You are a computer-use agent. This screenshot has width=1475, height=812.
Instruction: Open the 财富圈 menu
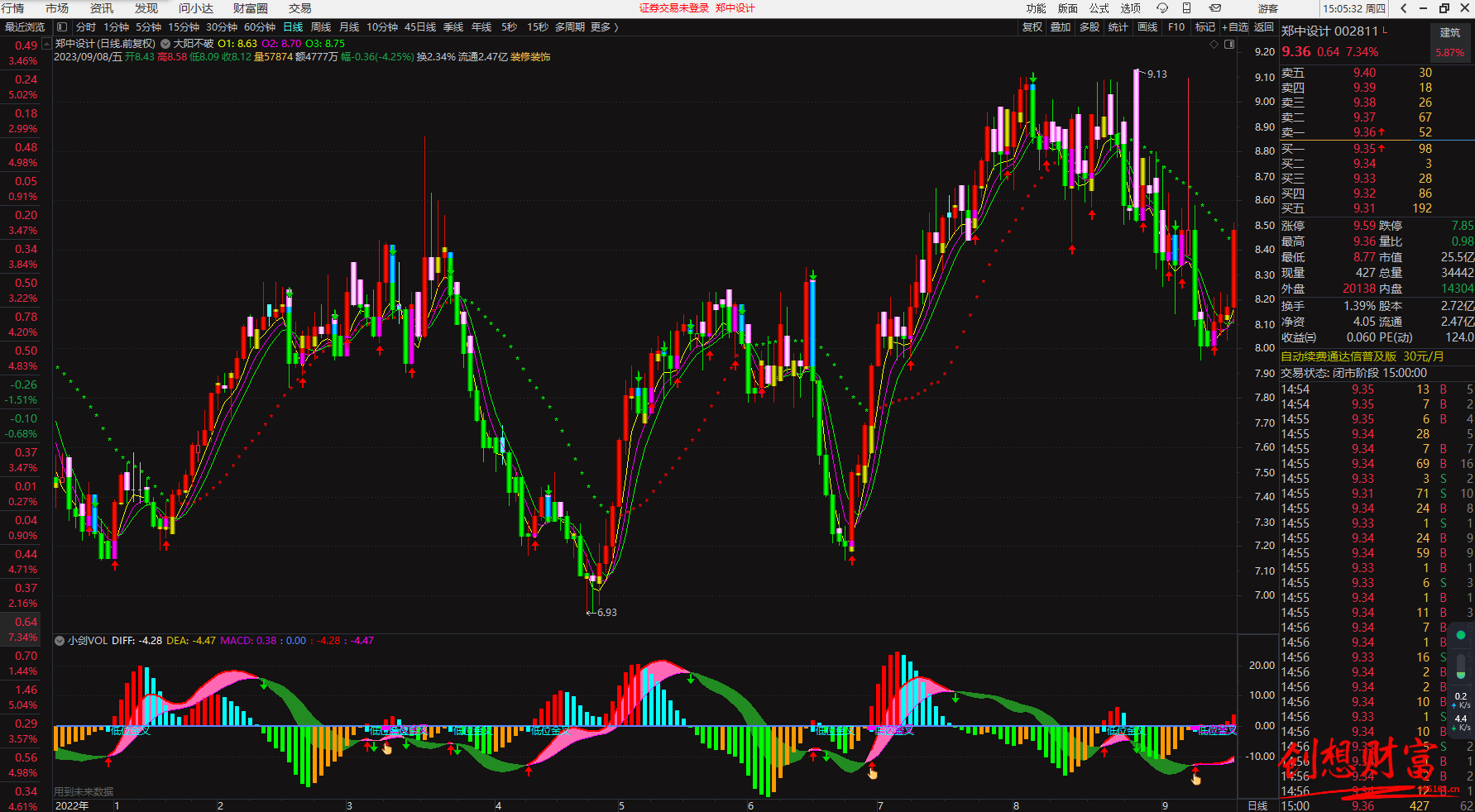pyautogui.click(x=251, y=8)
